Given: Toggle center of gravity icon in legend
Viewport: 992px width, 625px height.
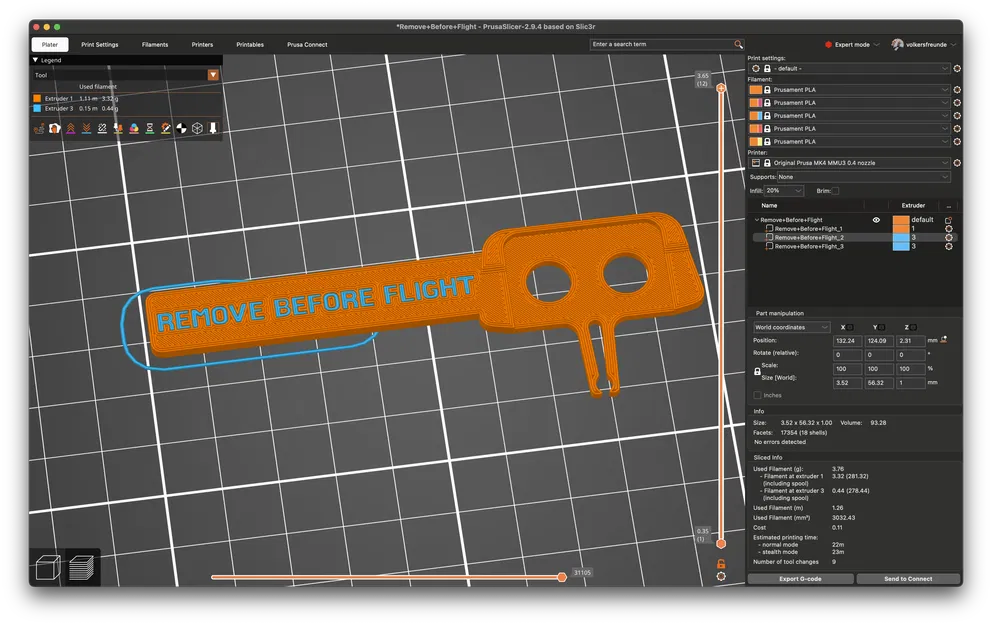Looking at the screenshot, I should [x=181, y=128].
